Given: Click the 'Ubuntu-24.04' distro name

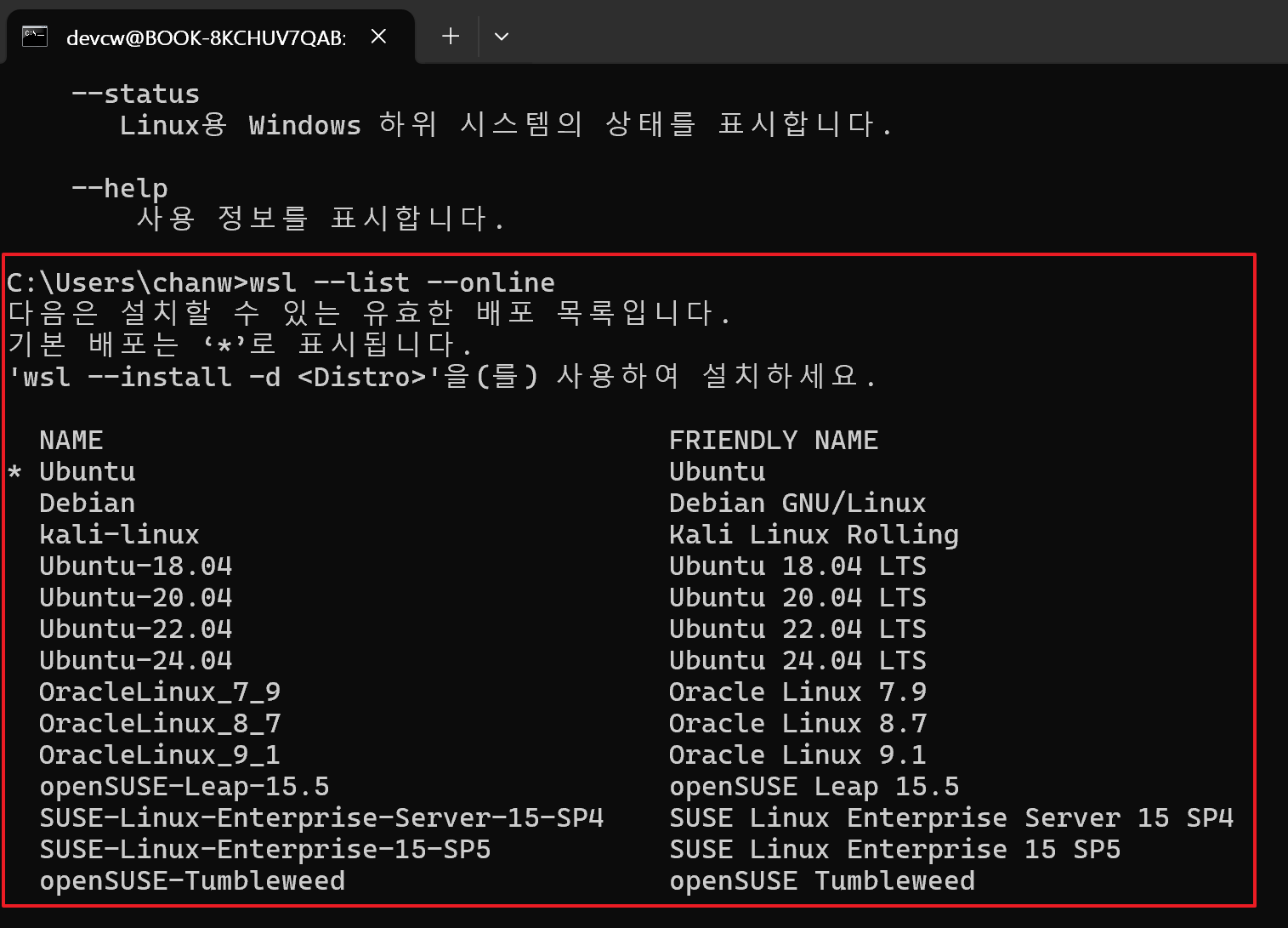Looking at the screenshot, I should pyautogui.click(x=136, y=660).
